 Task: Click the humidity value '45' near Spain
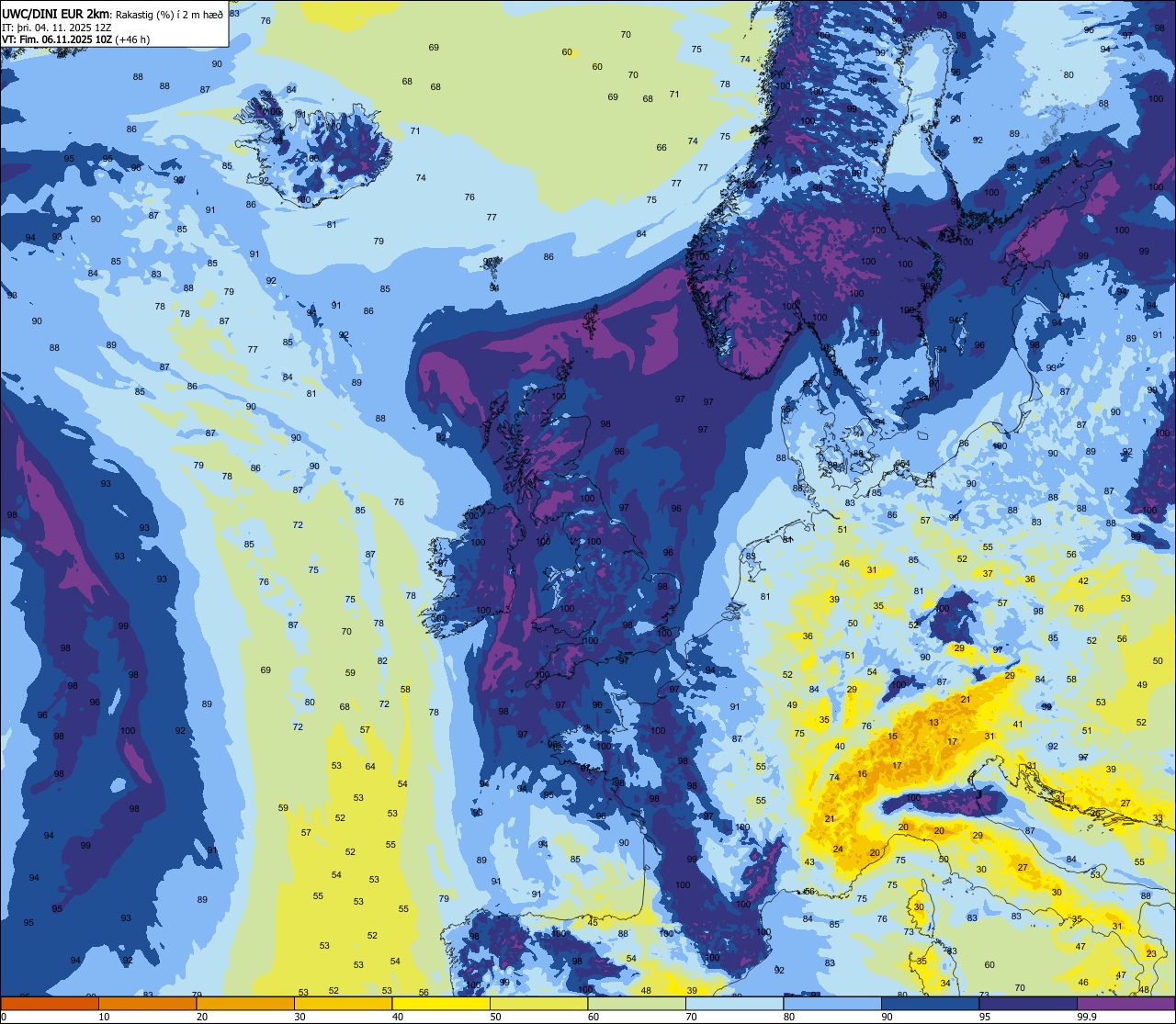[x=593, y=922]
